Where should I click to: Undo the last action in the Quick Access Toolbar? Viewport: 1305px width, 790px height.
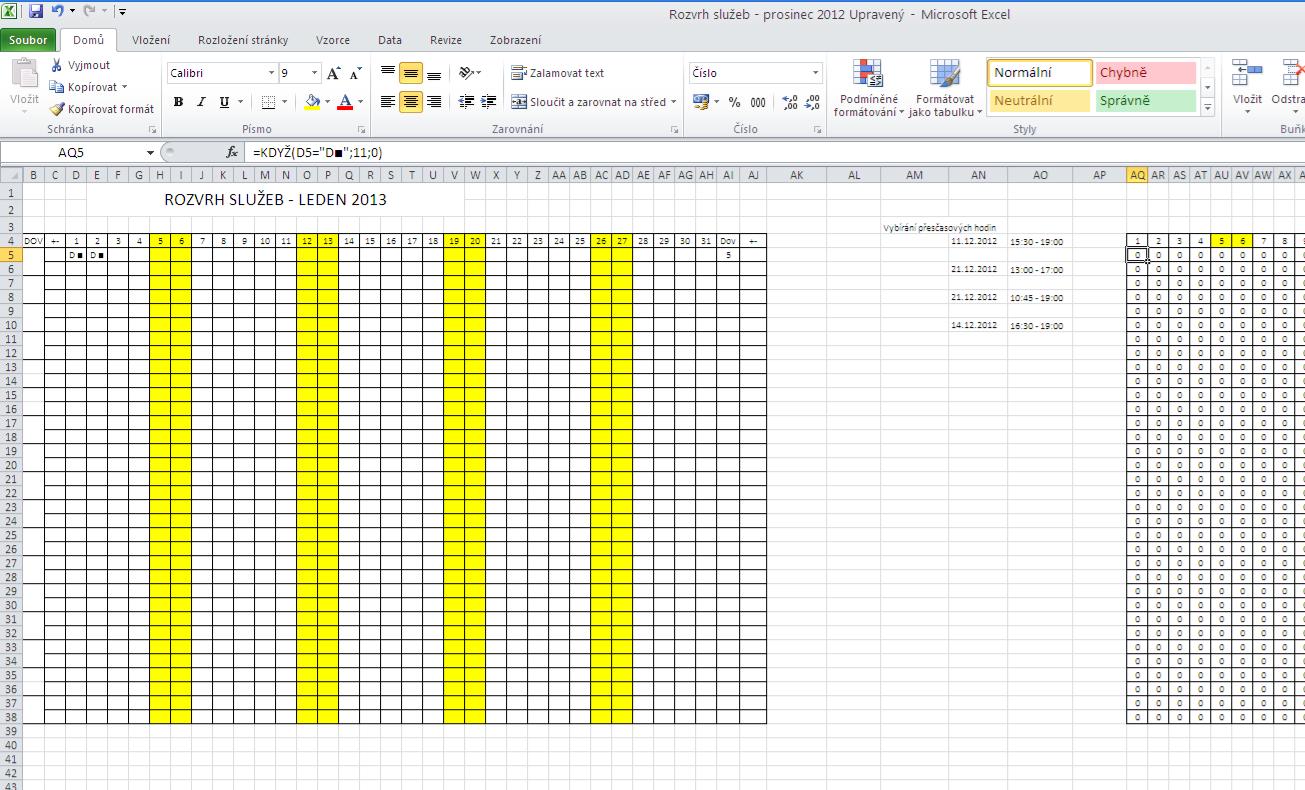(x=57, y=12)
